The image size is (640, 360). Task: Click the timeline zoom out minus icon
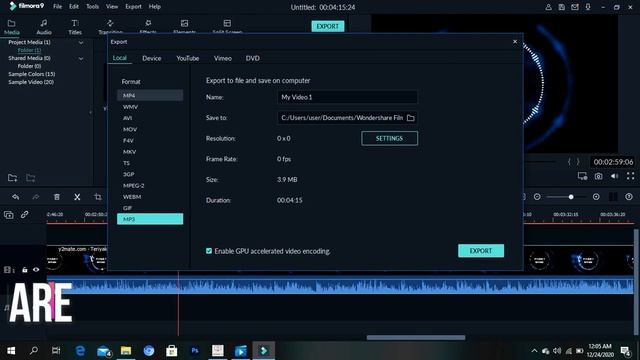(537, 197)
